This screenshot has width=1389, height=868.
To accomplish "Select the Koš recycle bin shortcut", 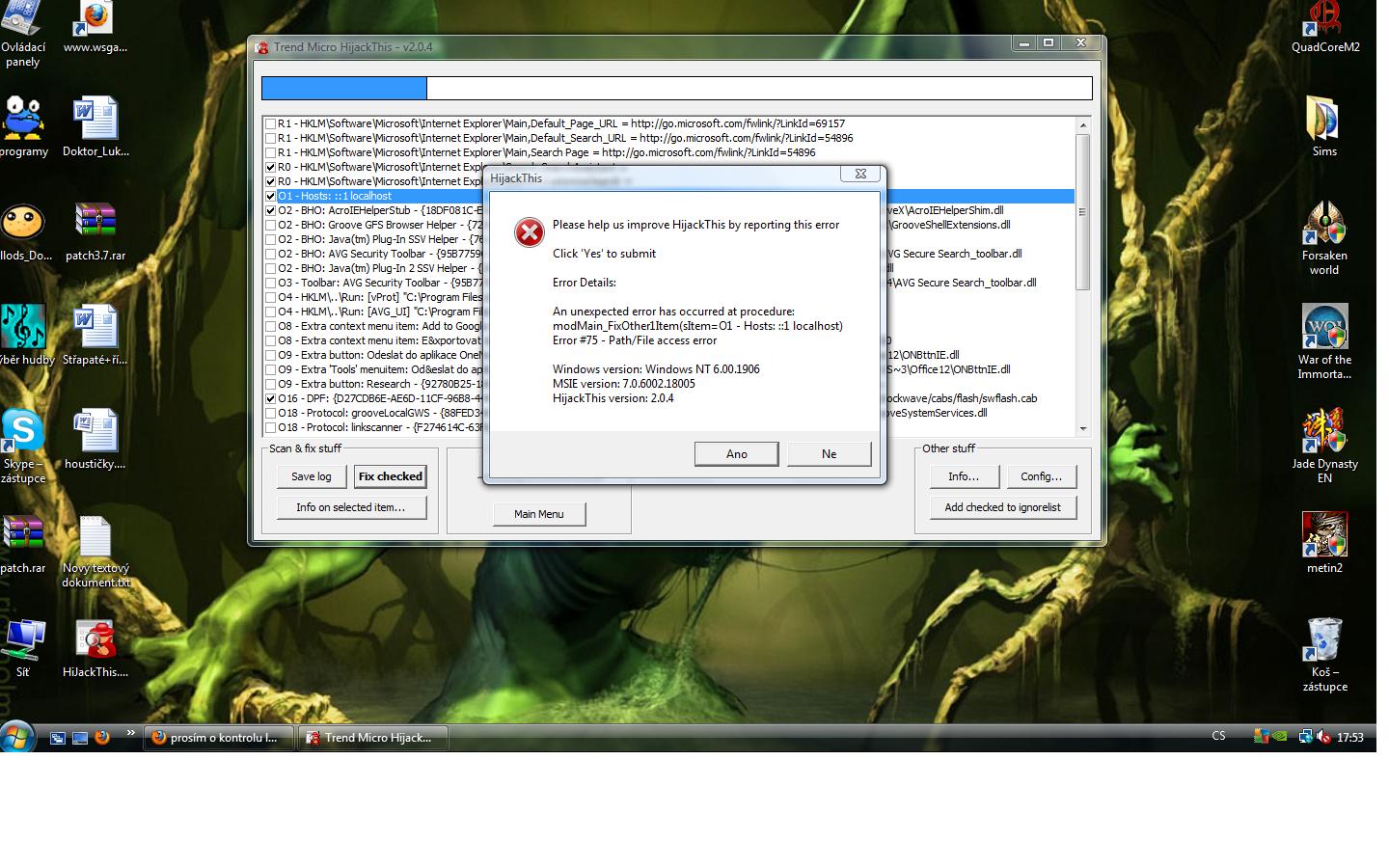I will pyautogui.click(x=1324, y=656).
